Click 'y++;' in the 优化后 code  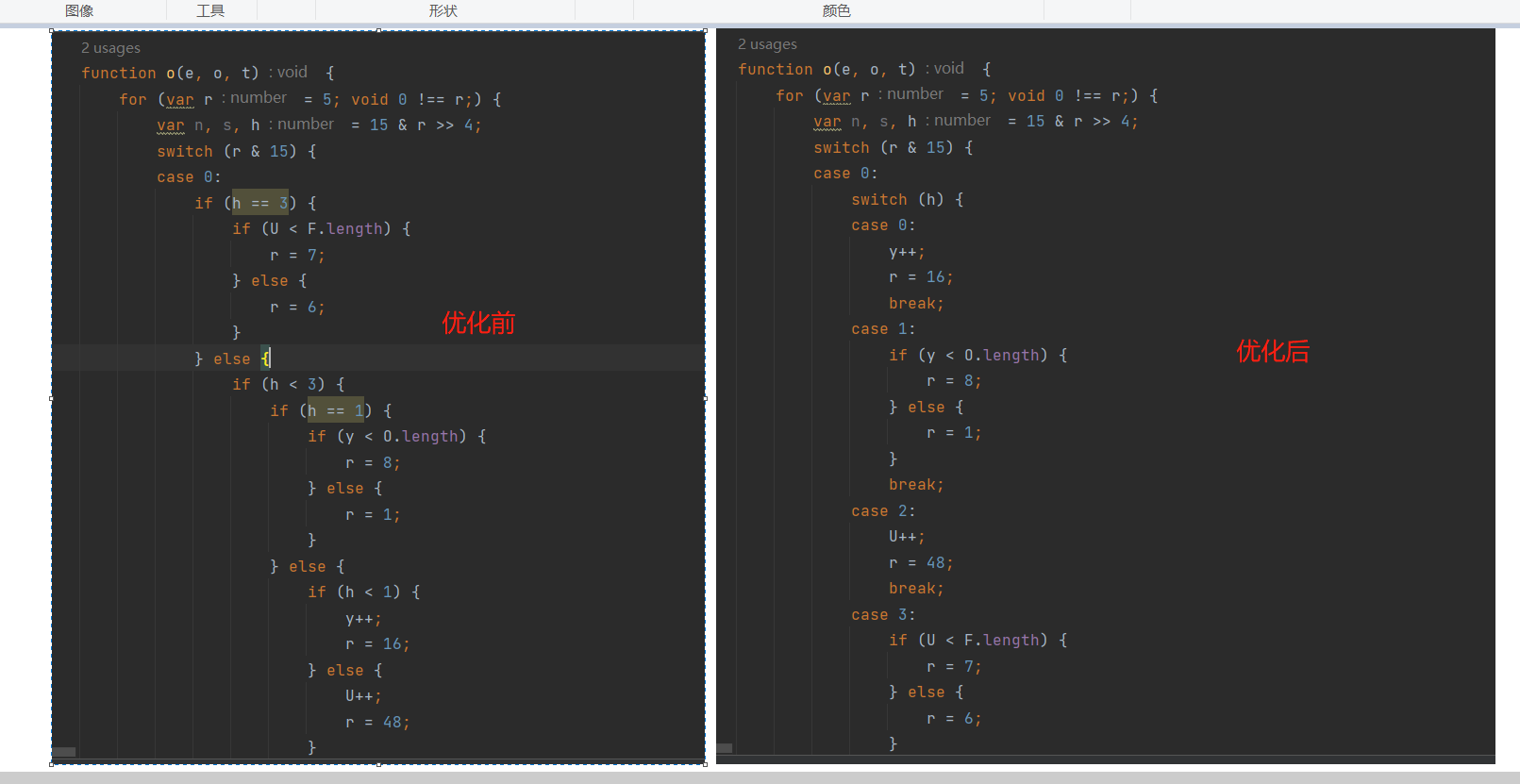907,252
